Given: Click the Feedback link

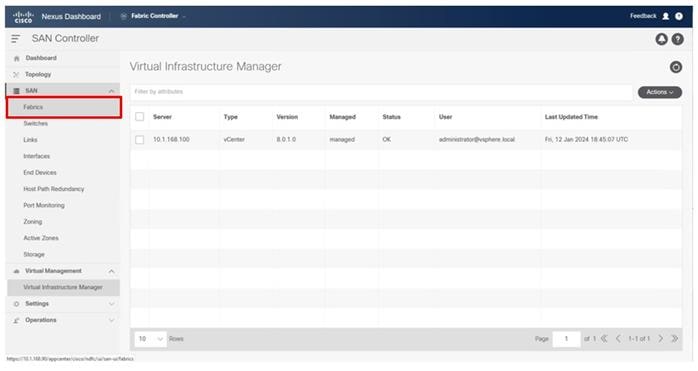Looking at the screenshot, I should click(x=643, y=16).
